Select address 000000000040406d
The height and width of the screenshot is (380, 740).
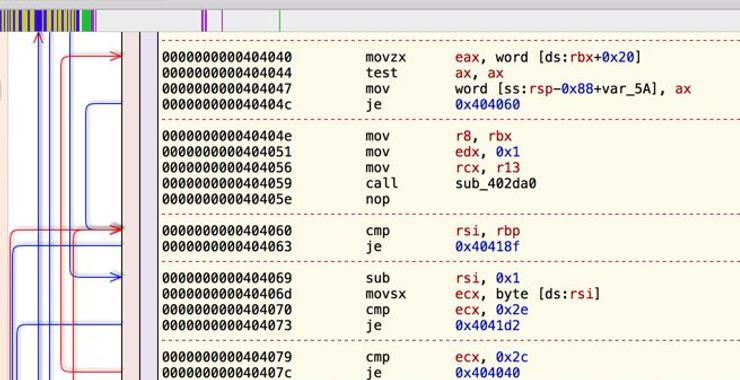pyautogui.click(x=227, y=294)
